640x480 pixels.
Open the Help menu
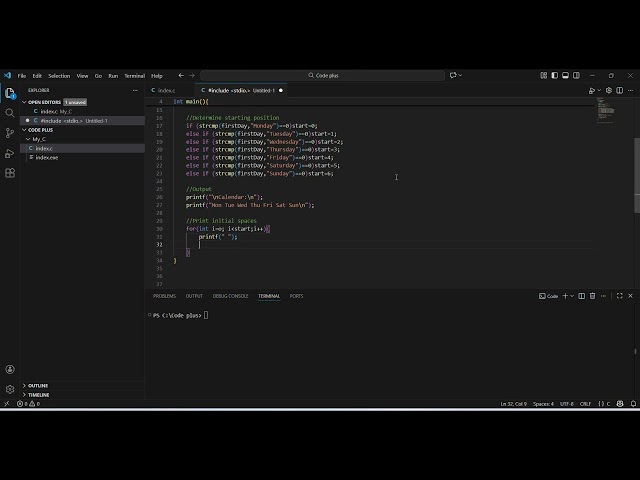157,76
